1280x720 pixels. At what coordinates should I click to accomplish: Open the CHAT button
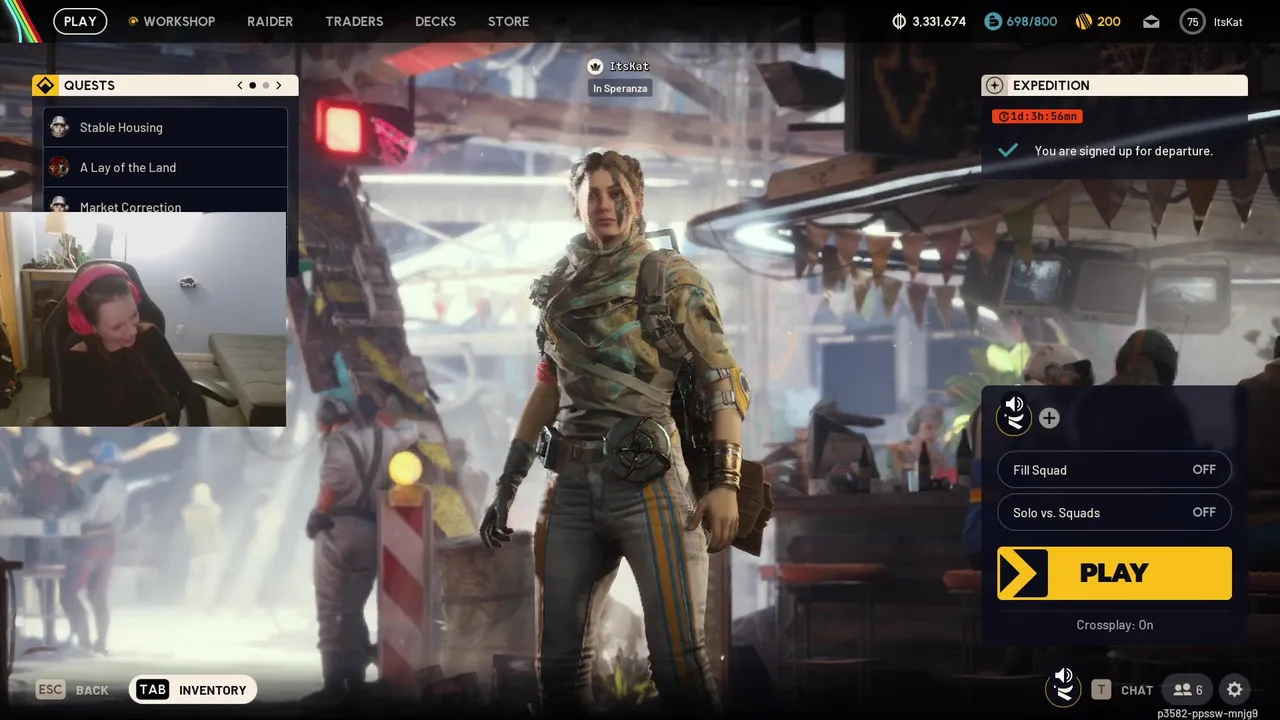click(1137, 690)
